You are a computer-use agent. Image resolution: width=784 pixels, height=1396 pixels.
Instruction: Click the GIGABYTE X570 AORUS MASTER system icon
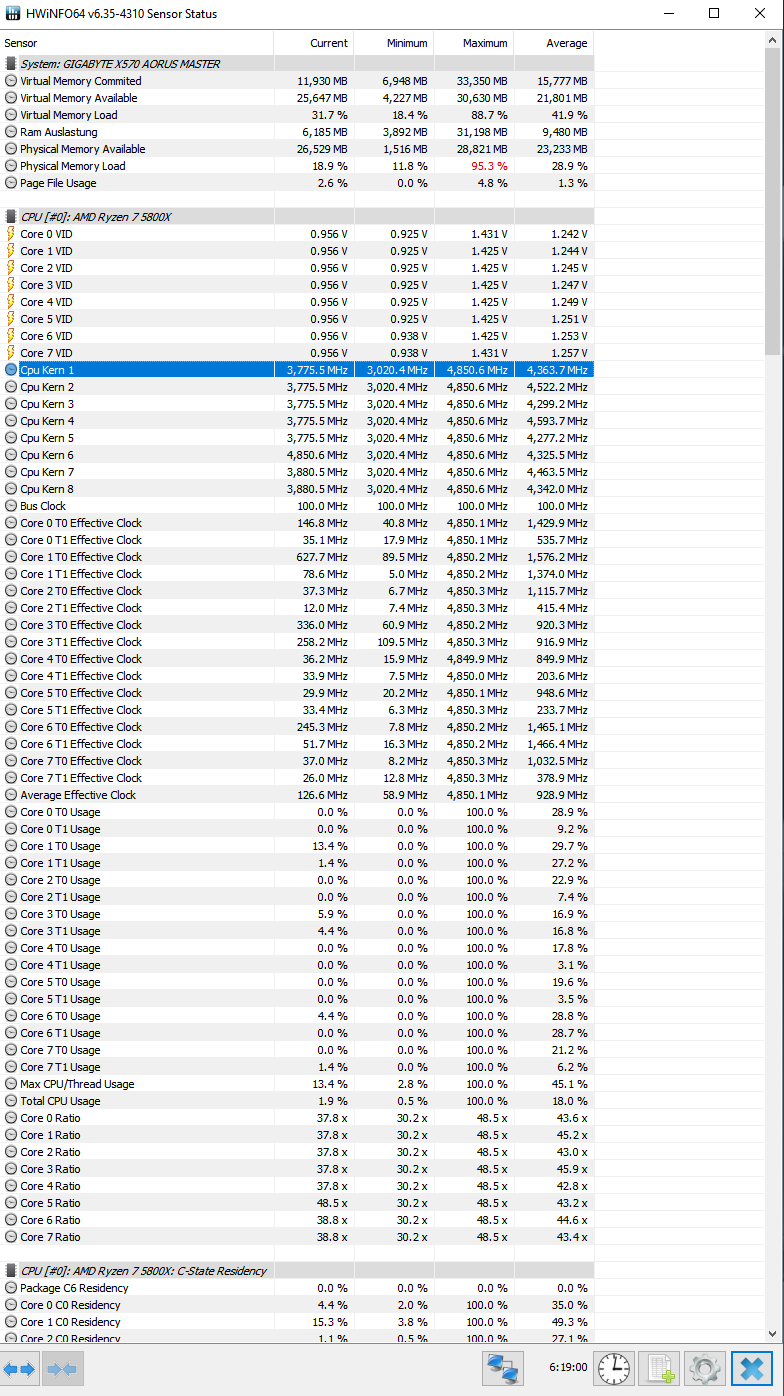click(11, 64)
